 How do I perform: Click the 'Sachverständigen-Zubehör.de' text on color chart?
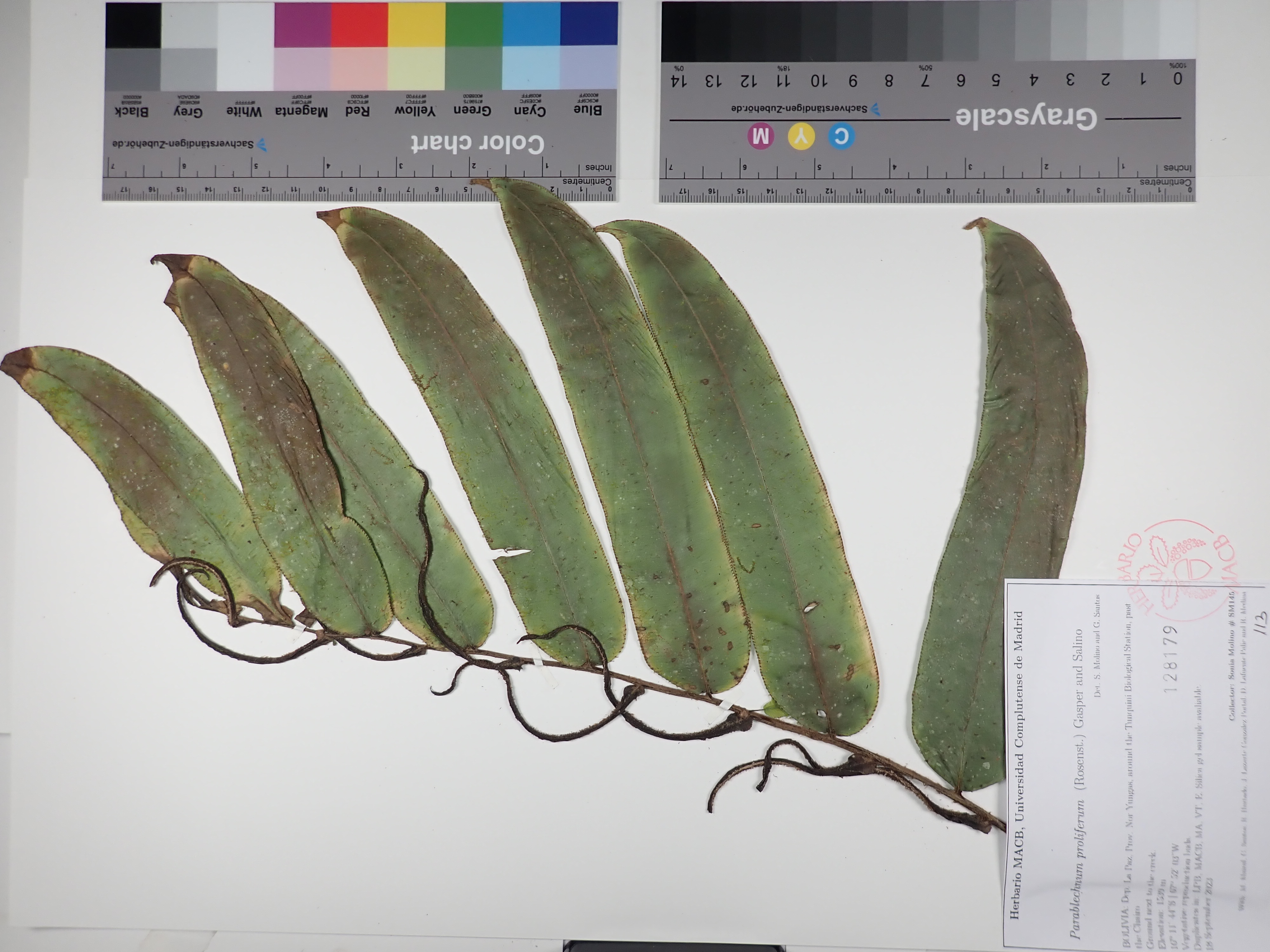(183, 145)
